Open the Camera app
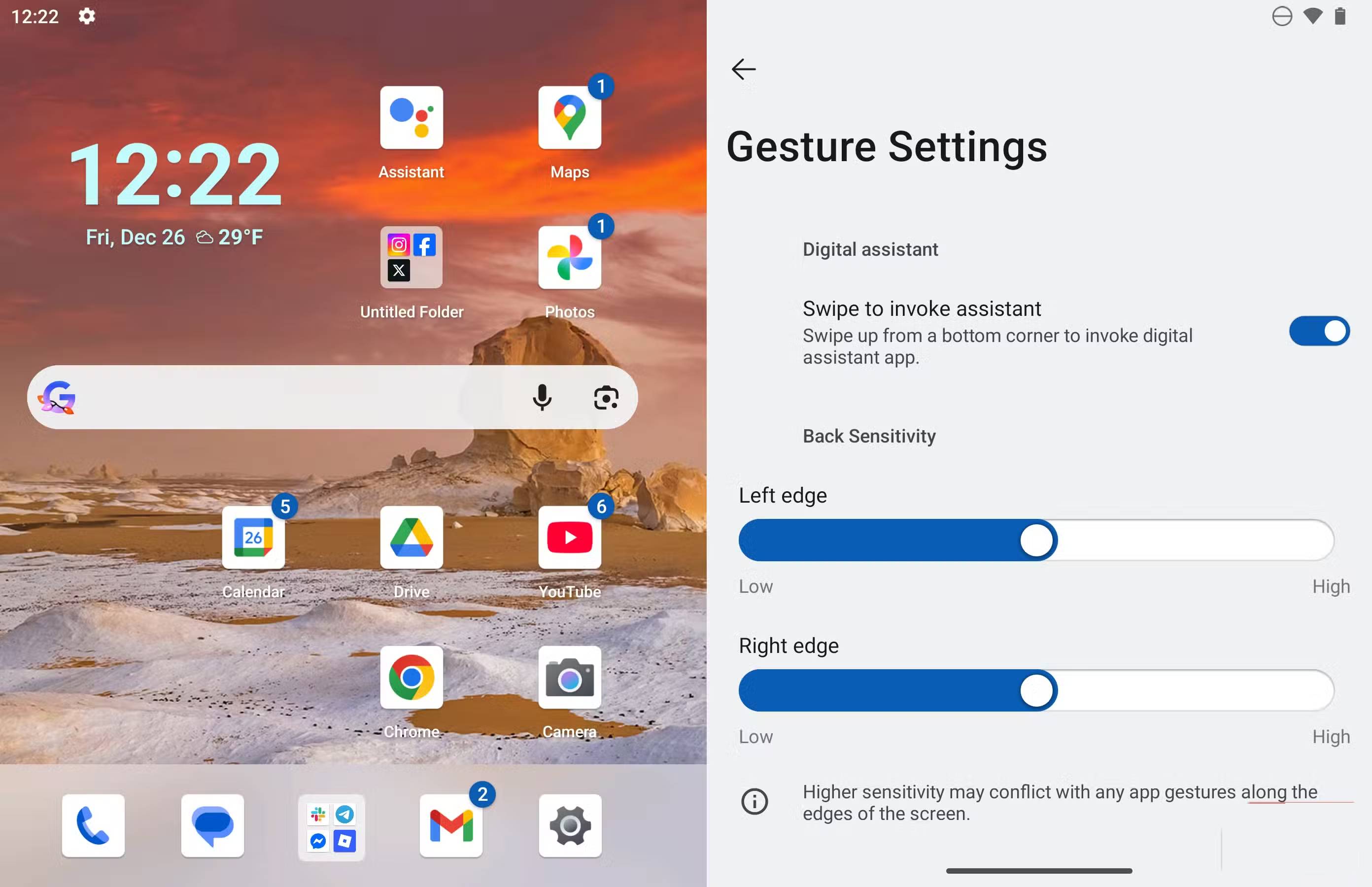The image size is (1372, 887). tap(569, 678)
